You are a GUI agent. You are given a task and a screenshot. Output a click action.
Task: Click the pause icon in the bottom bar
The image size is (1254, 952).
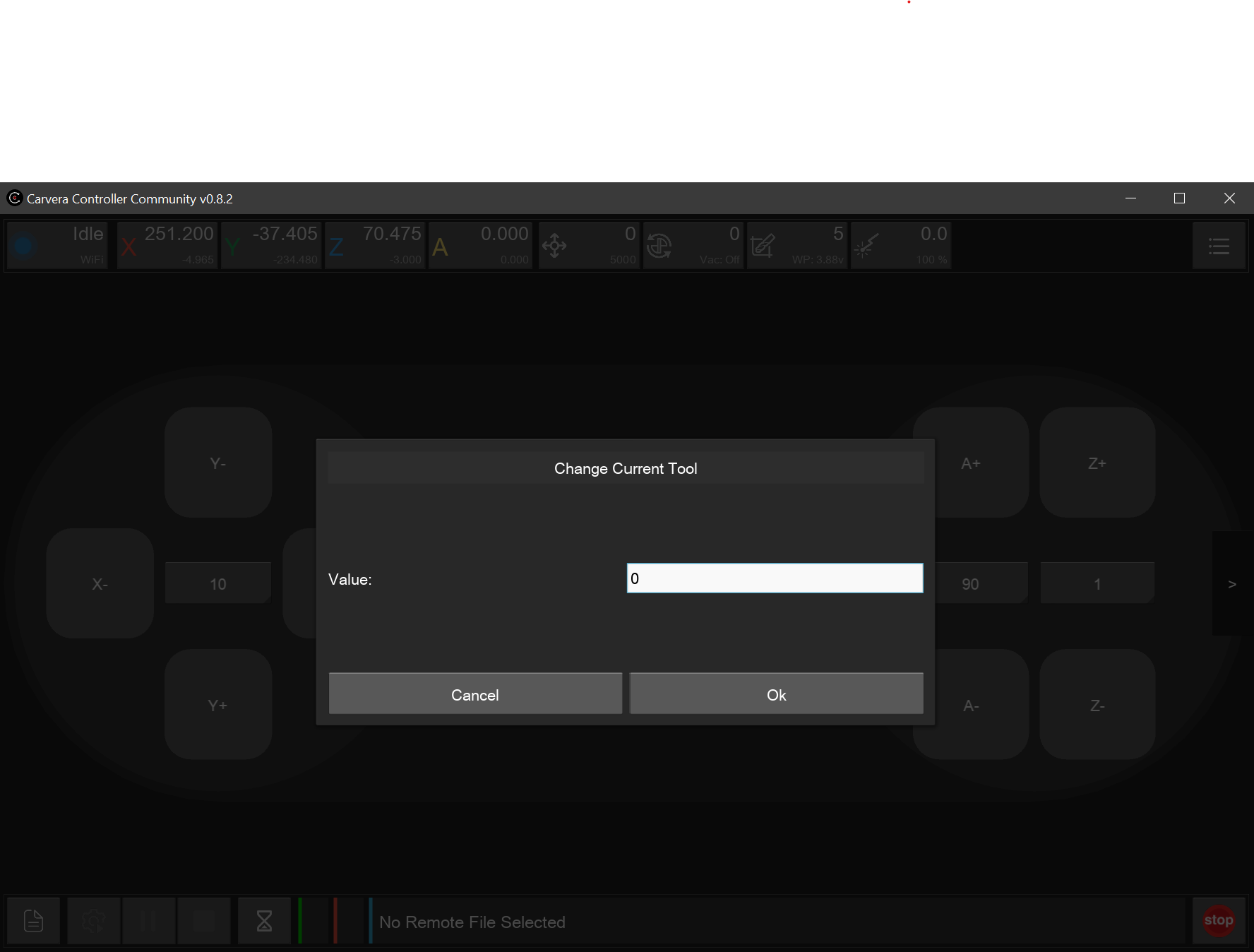(148, 921)
